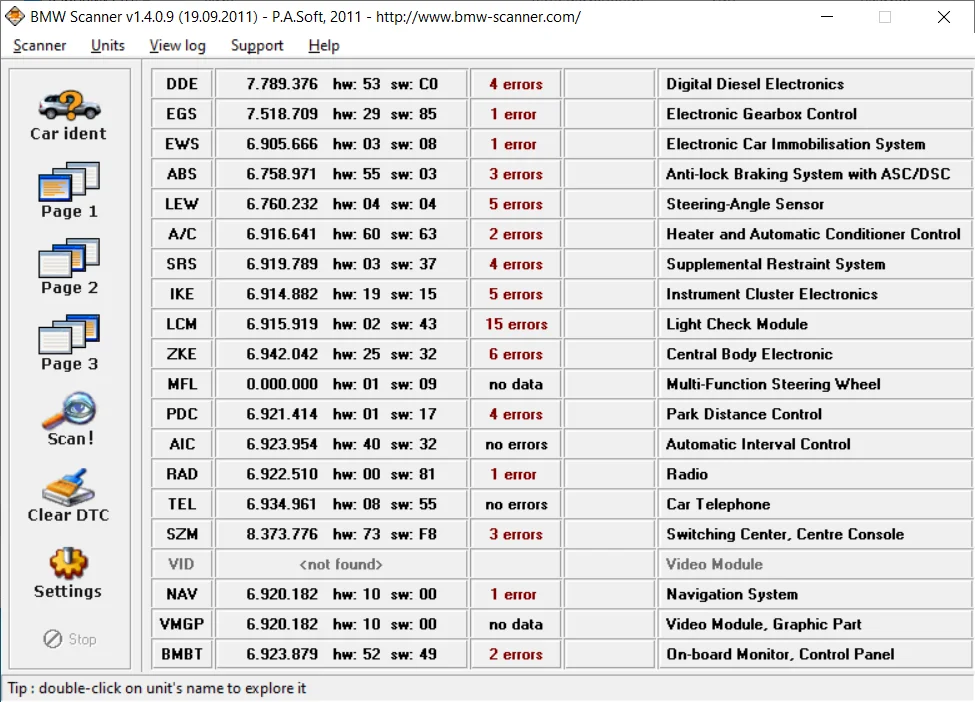Image resolution: width=975 pixels, height=702 pixels.
Task: Click 'Park Distance Control' description
Action: (x=744, y=414)
